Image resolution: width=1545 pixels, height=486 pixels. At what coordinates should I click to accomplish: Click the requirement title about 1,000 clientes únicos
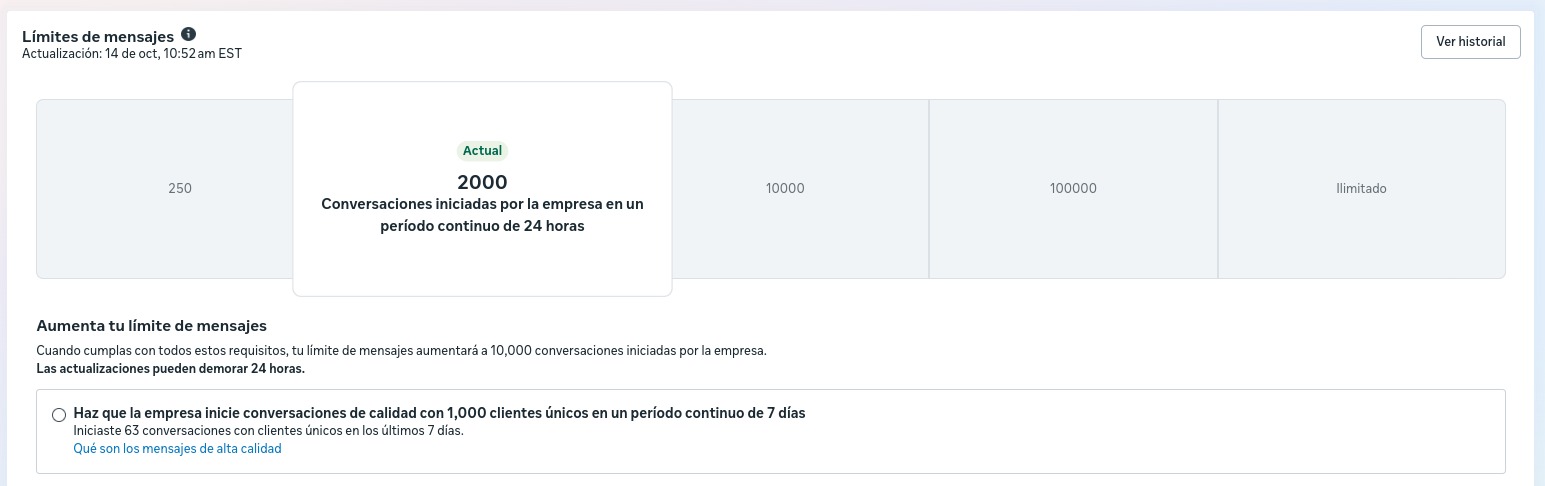[x=439, y=413]
